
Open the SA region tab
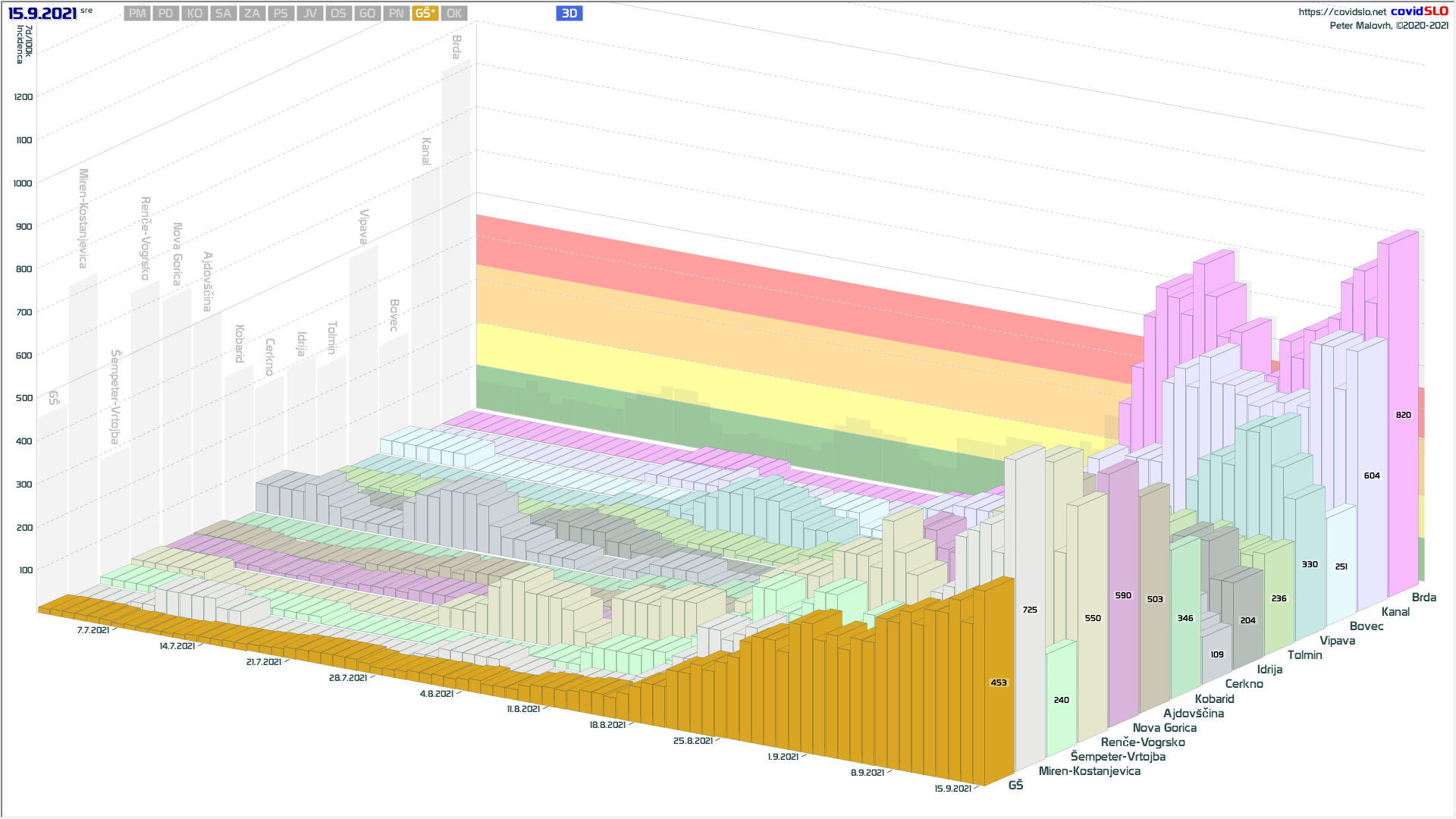pos(223,13)
